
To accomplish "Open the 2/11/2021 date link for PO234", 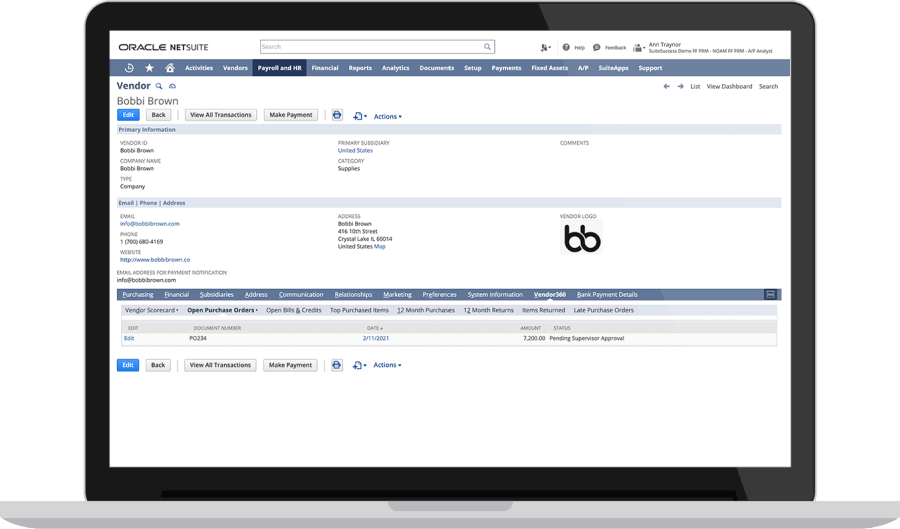I will [376, 338].
